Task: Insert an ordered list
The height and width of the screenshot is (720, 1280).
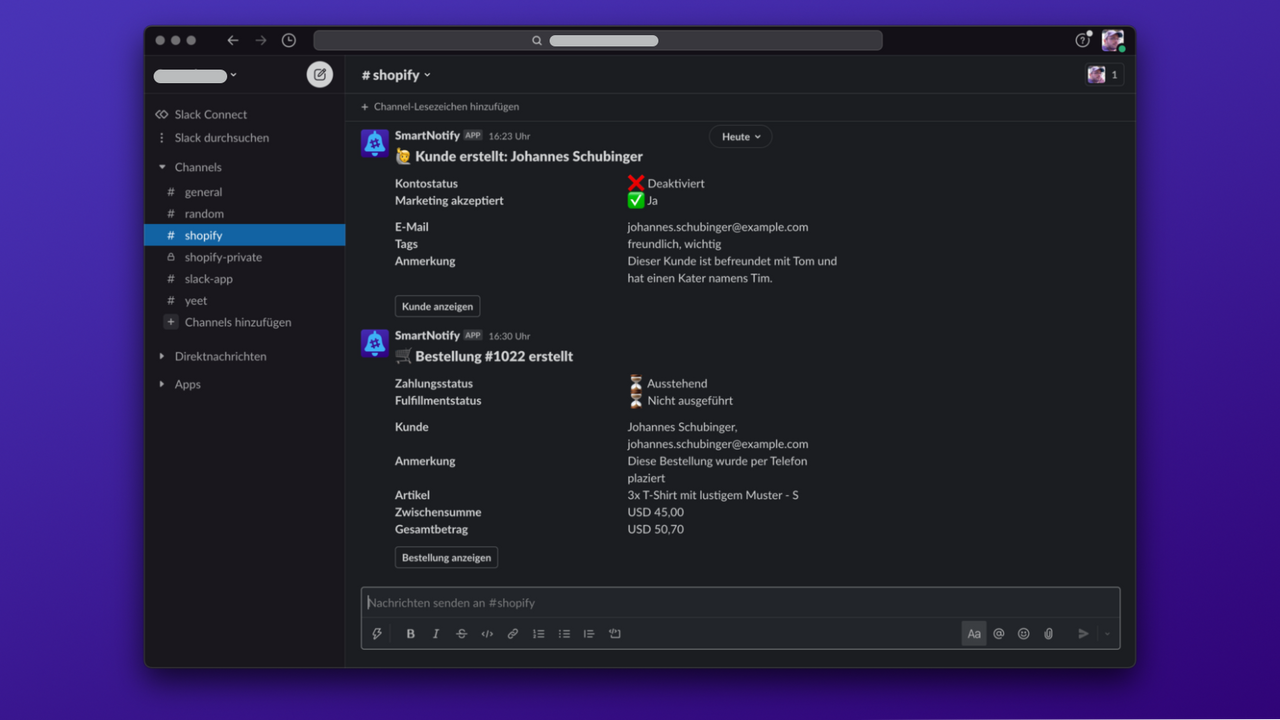Action: point(538,633)
